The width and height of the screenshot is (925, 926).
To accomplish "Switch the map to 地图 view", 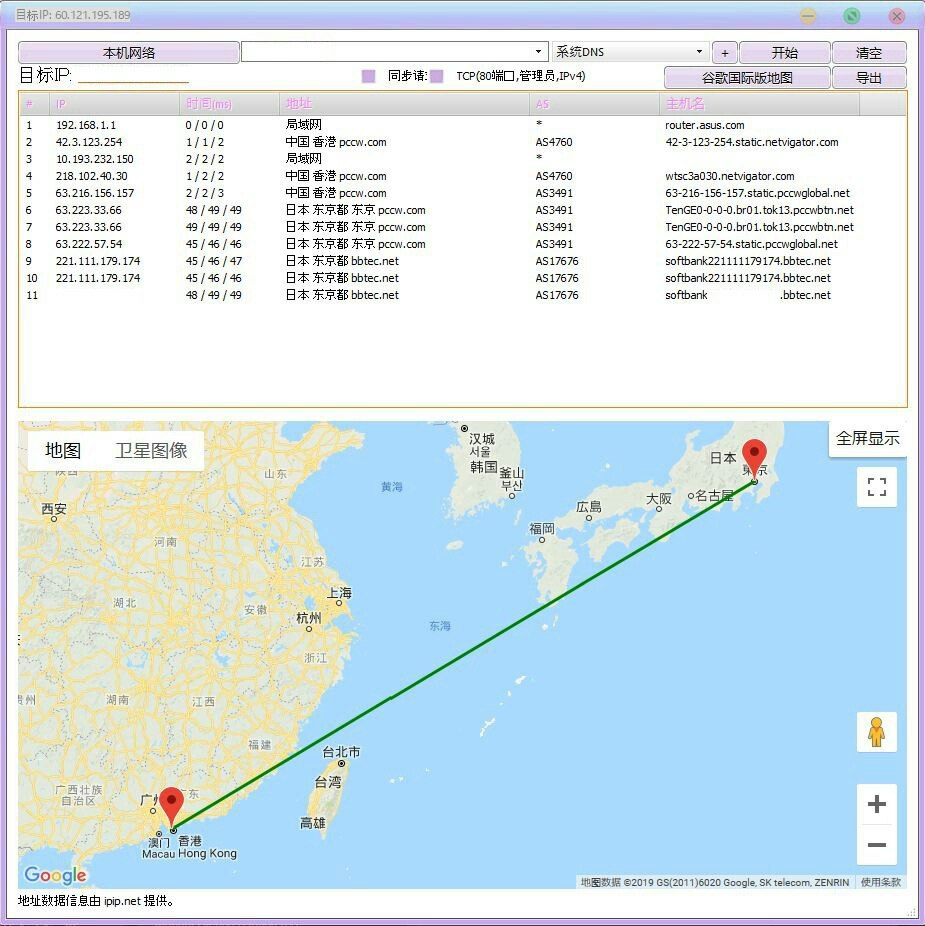I will point(63,451).
